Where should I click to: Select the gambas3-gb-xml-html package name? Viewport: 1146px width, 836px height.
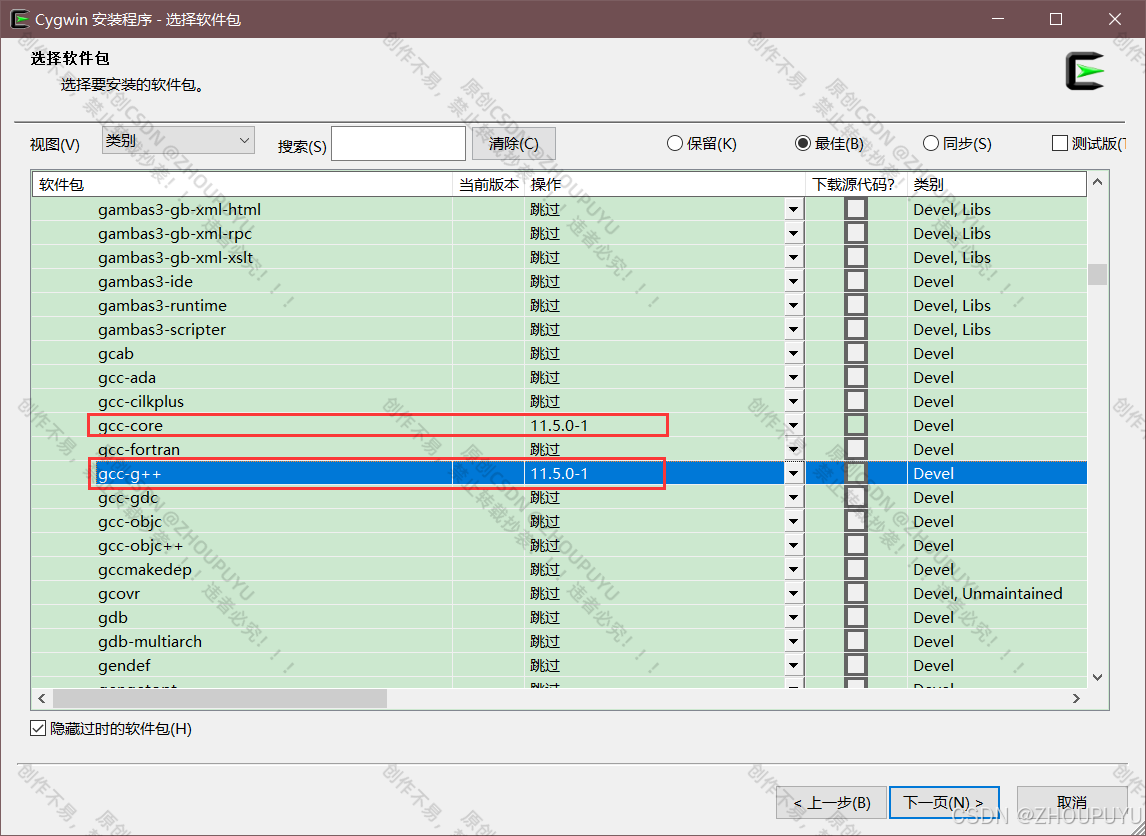pyautogui.click(x=179, y=210)
